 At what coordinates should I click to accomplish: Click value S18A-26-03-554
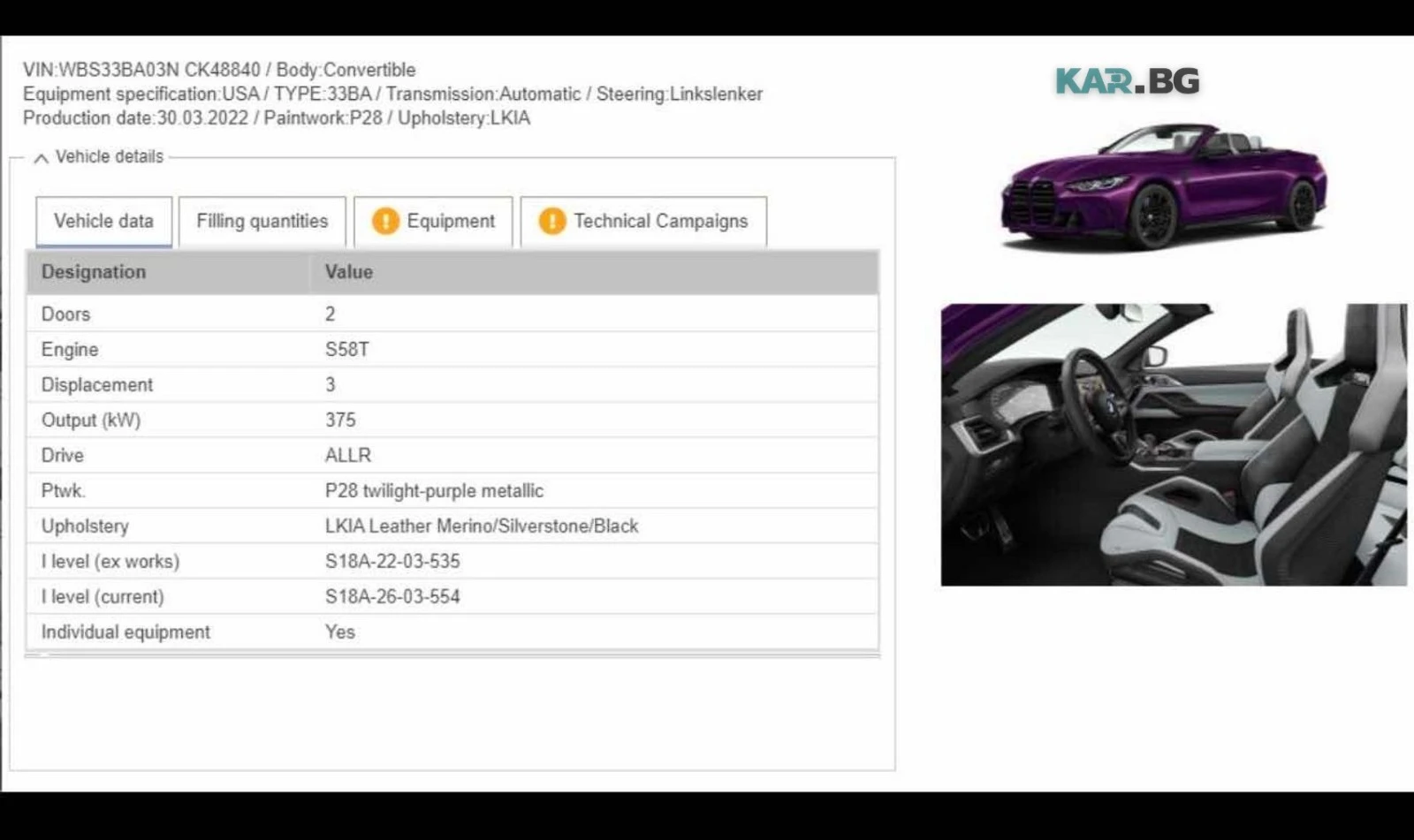click(392, 597)
